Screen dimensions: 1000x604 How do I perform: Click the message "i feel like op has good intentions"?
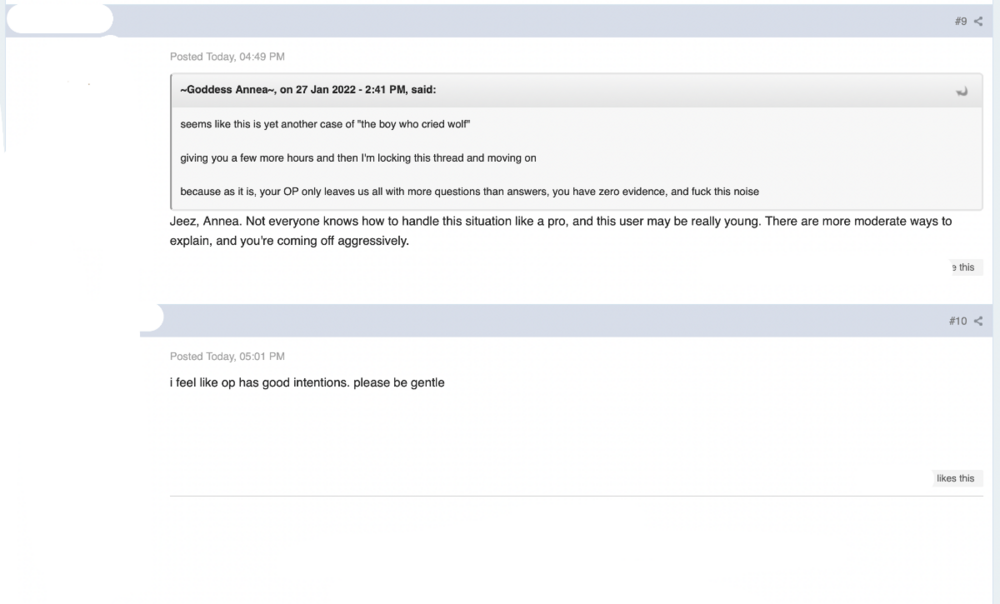[x=307, y=383]
